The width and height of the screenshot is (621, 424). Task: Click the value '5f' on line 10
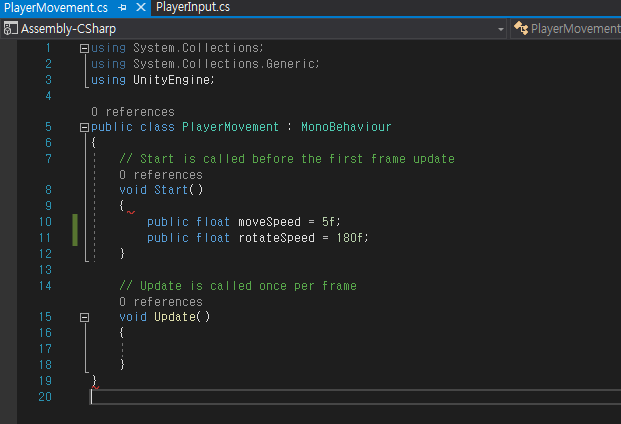(x=329, y=222)
